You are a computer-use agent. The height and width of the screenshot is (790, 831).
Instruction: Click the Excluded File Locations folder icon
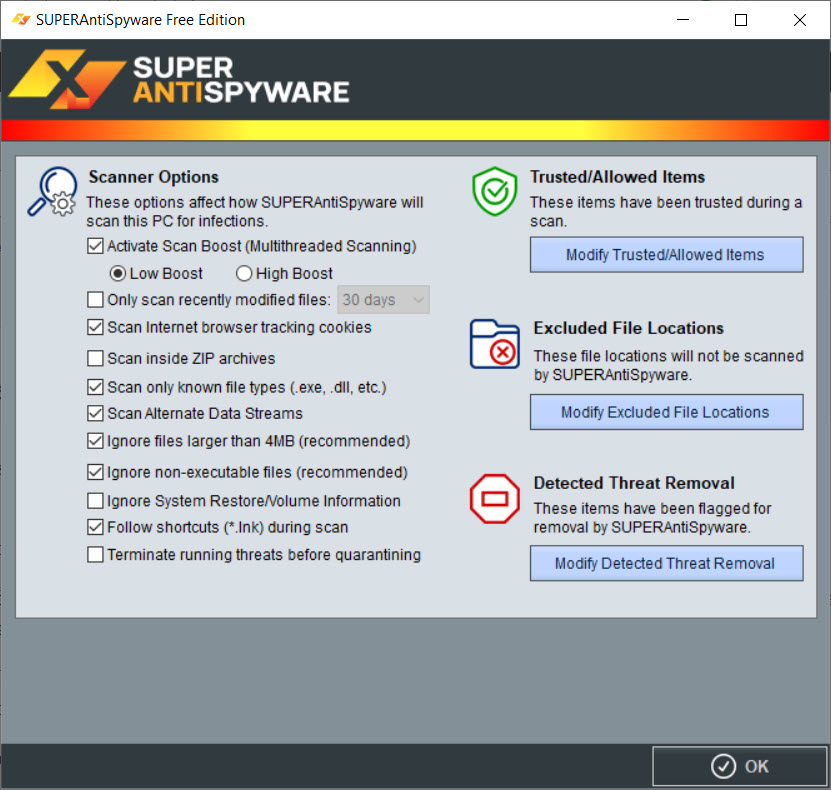coord(494,344)
